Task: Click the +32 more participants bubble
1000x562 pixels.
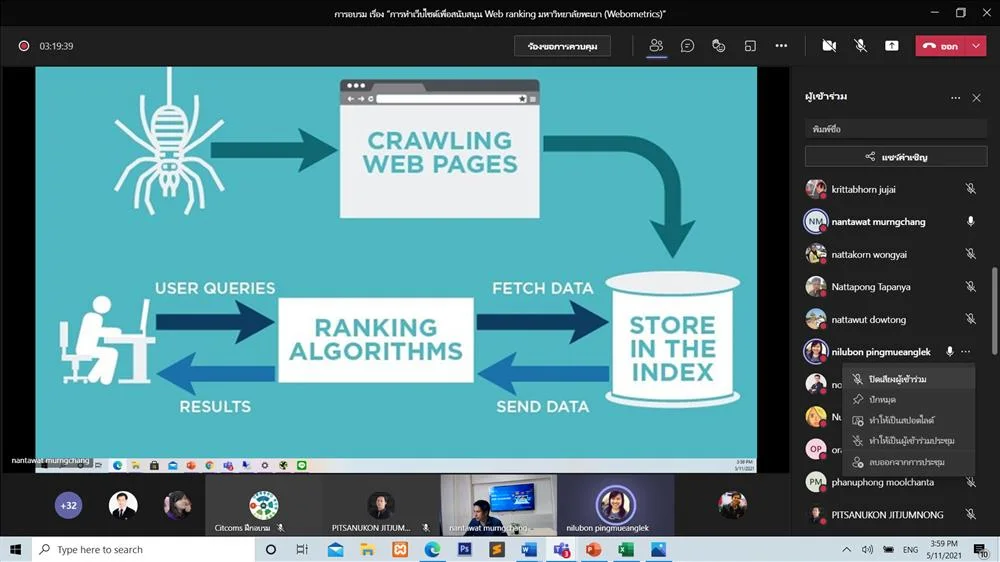Action: [x=68, y=505]
